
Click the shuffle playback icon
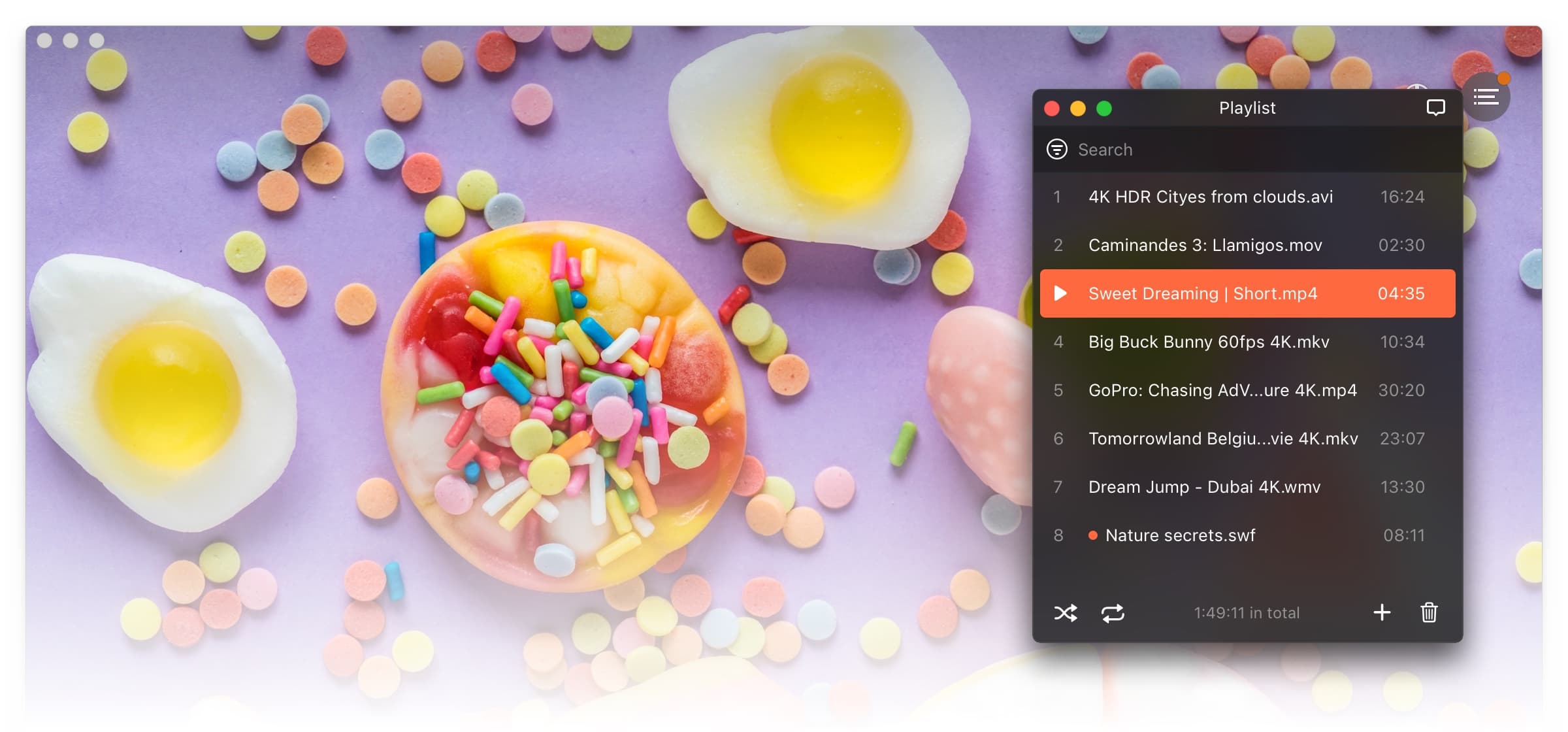pos(1064,612)
